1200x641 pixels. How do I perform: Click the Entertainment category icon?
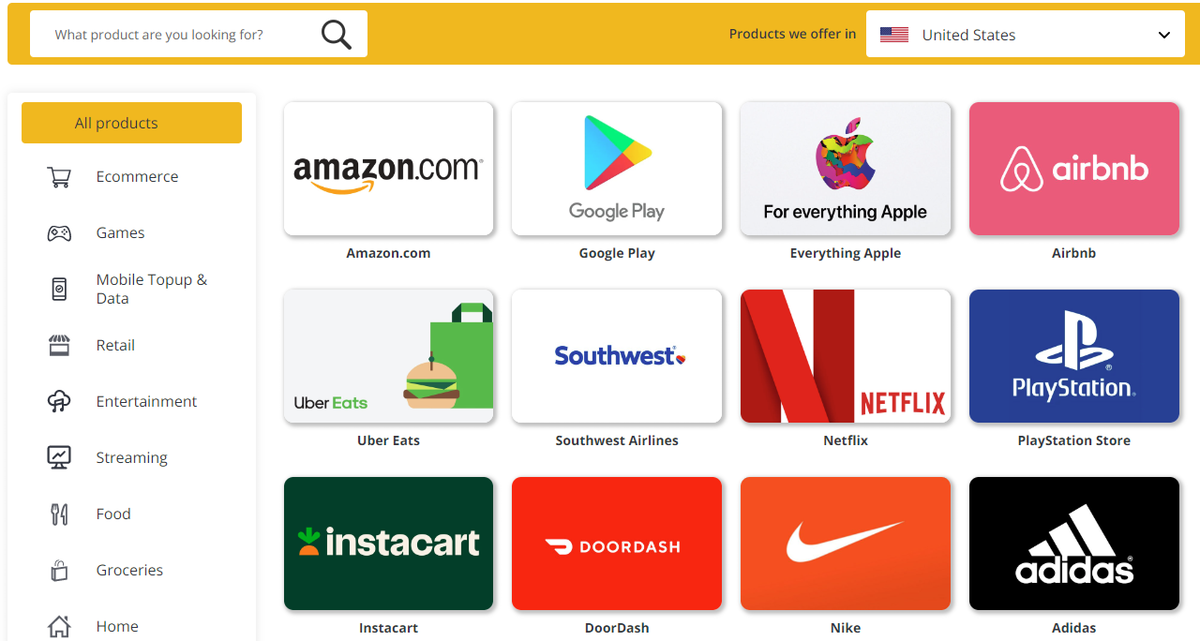pyautogui.click(x=59, y=401)
